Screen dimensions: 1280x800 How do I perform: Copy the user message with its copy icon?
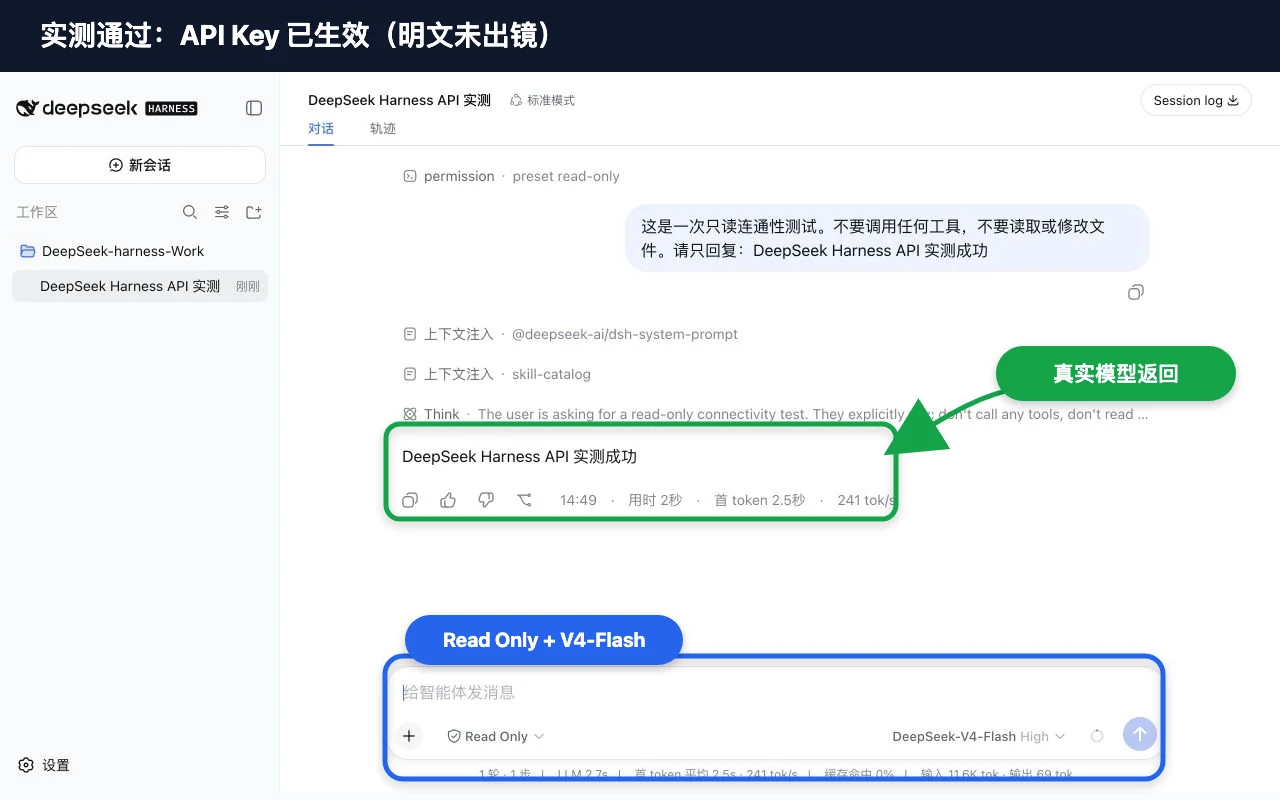[1135, 292]
